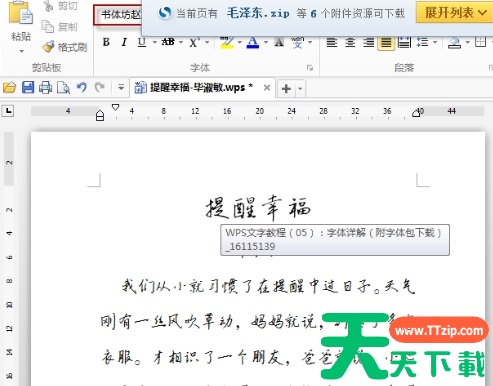Create a new document tab with plus
Viewport: 493px width, 386px height.
(286, 89)
